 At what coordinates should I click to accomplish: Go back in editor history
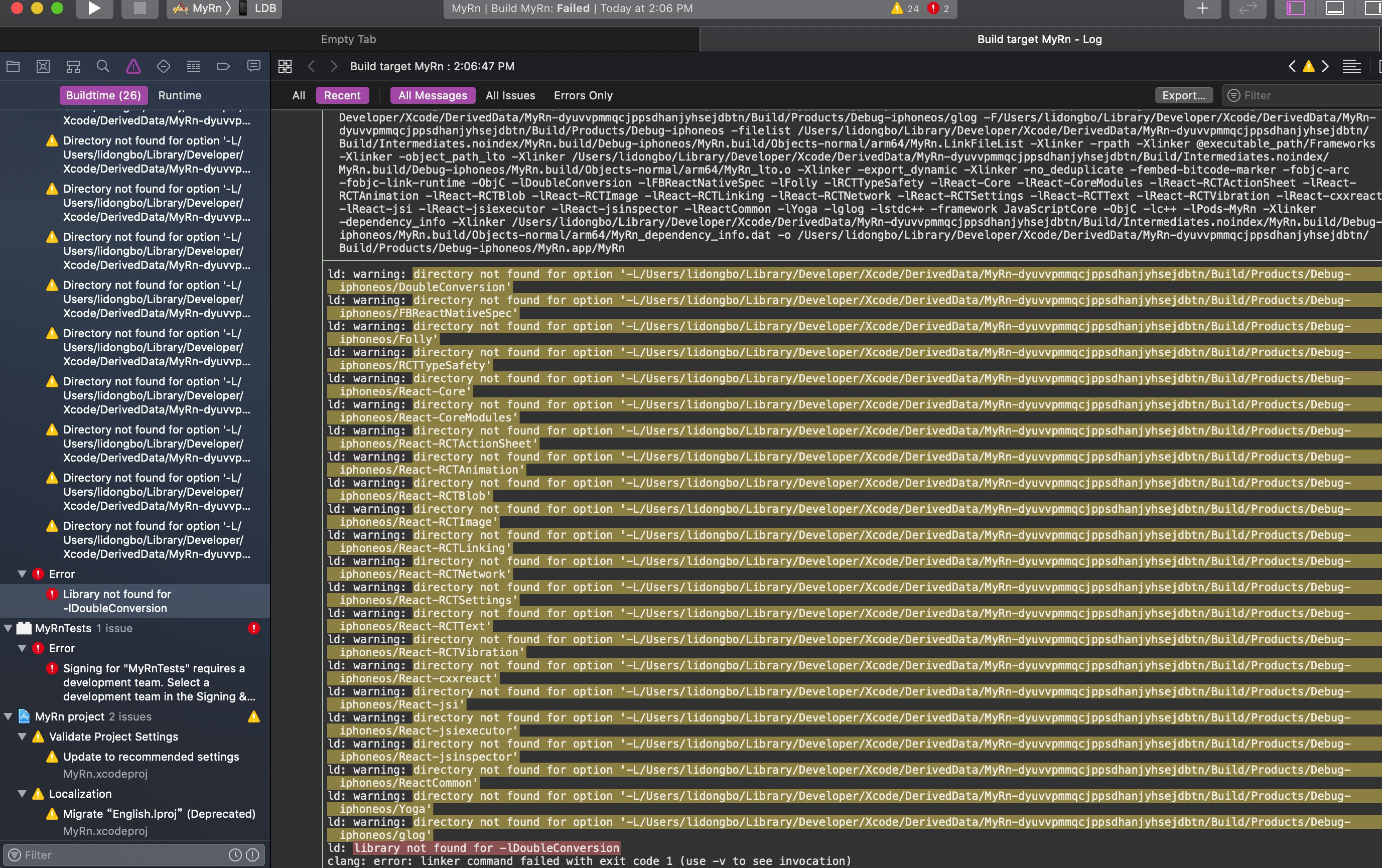click(311, 67)
